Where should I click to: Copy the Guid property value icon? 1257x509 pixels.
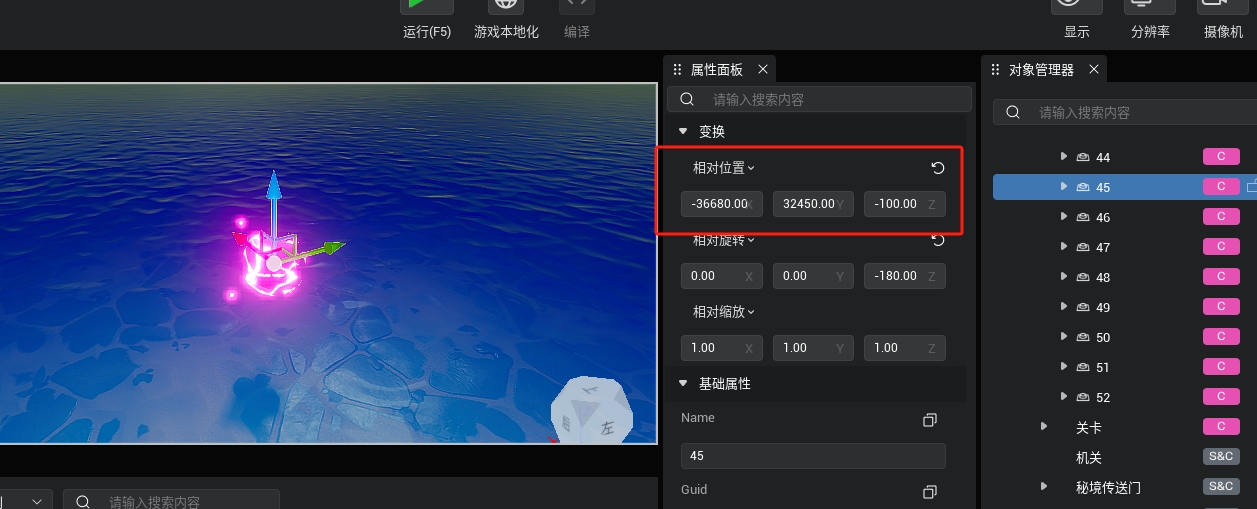(930, 492)
